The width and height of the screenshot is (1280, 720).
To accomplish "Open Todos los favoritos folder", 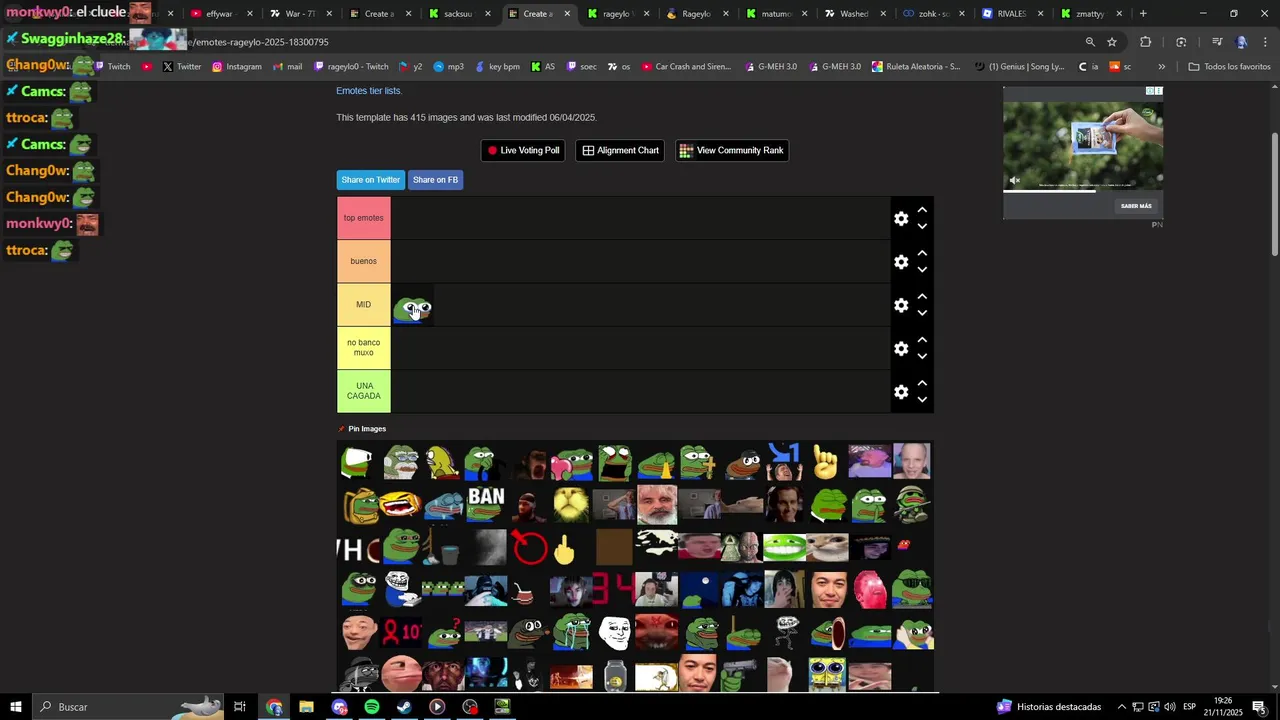I will pyautogui.click(x=1229, y=67).
